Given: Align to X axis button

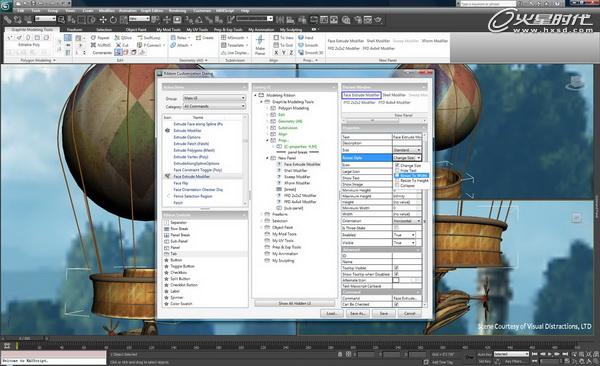Looking at the screenshot, I should pyautogui.click(x=276, y=52).
